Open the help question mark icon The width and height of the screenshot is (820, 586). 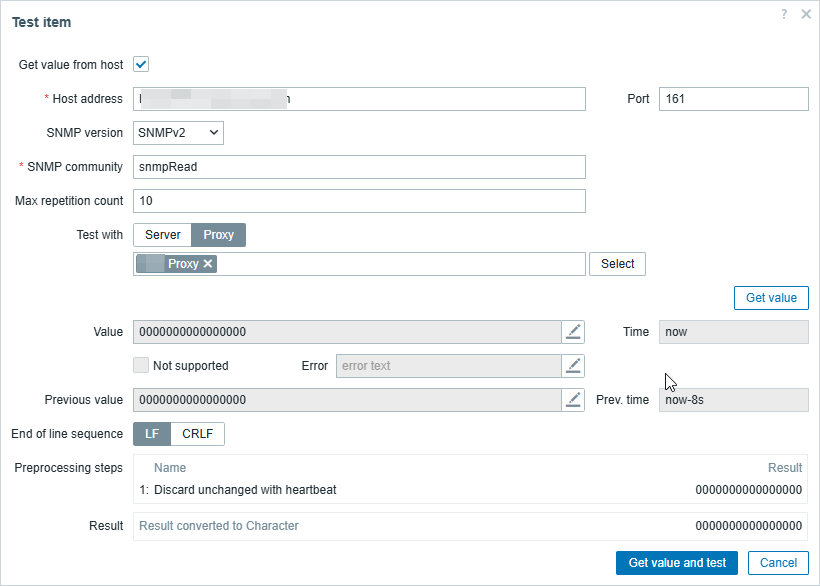[785, 14]
